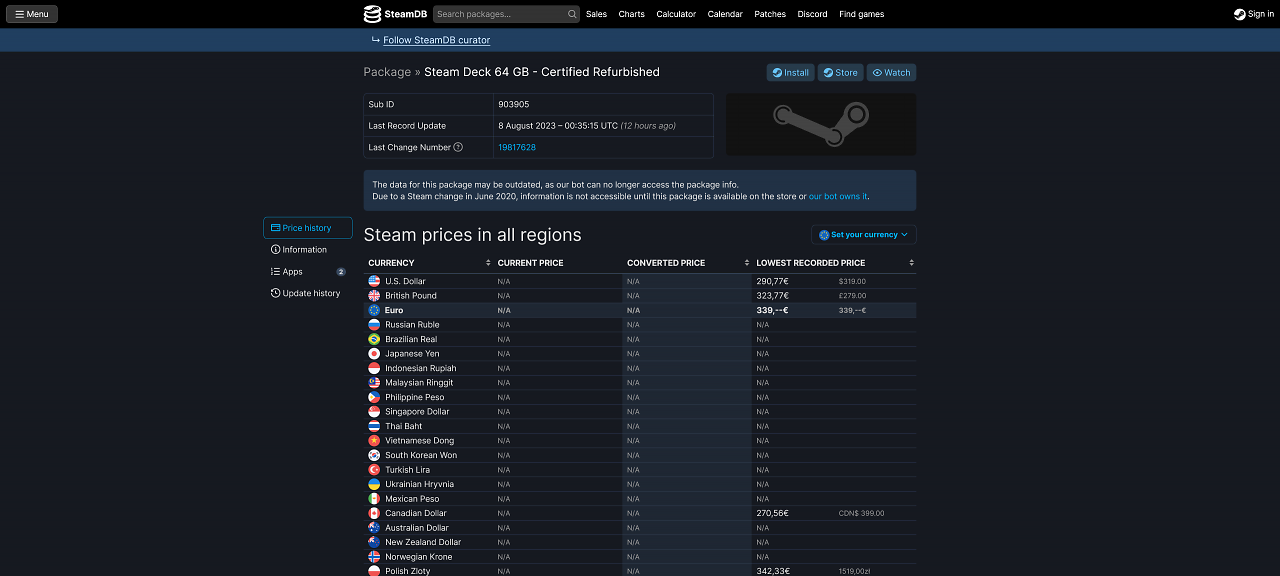Click the 270,56€ Canadian Dollar price
Viewport: 1280px width, 576px height.
point(772,513)
